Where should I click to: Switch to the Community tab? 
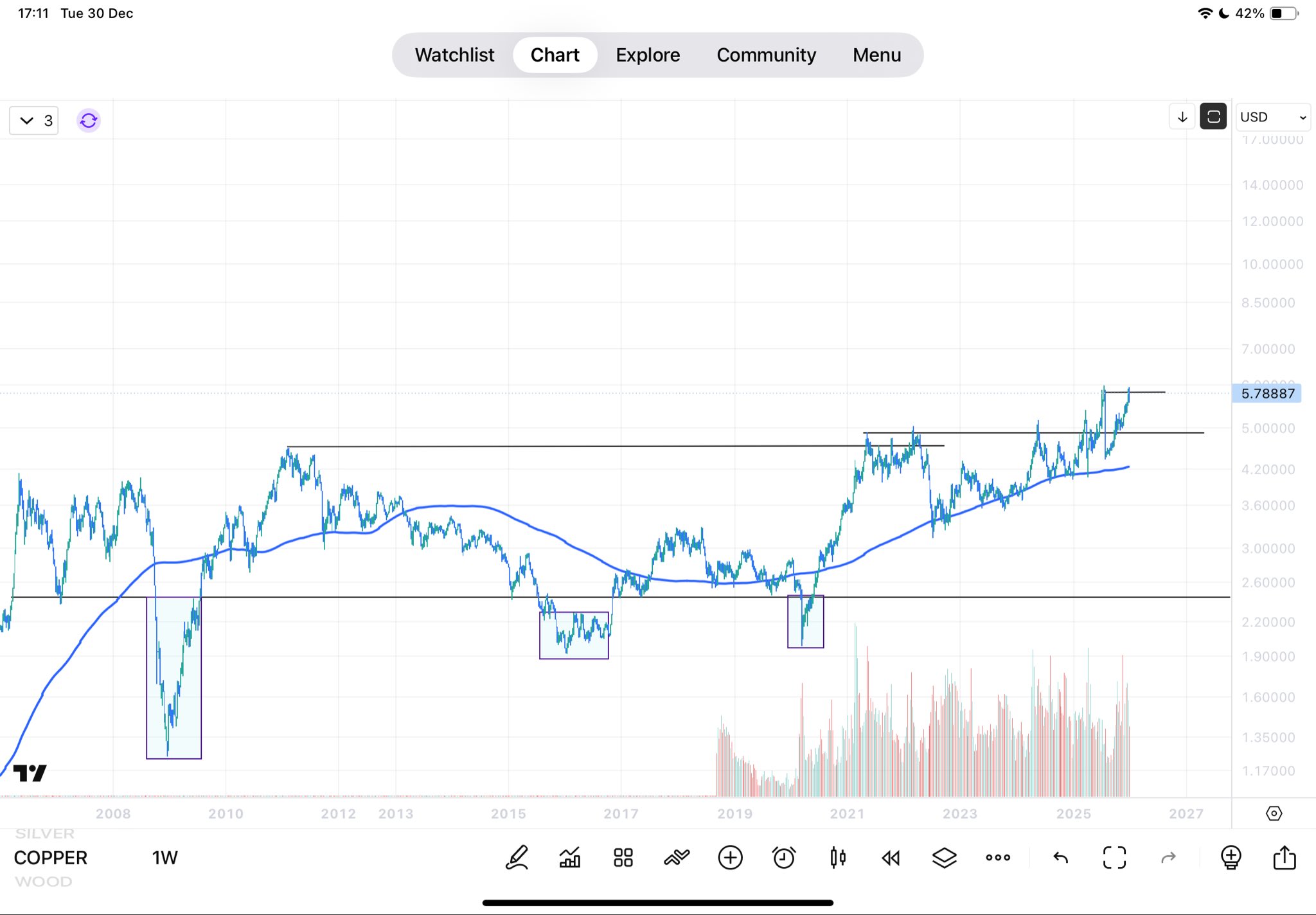pyautogui.click(x=766, y=55)
